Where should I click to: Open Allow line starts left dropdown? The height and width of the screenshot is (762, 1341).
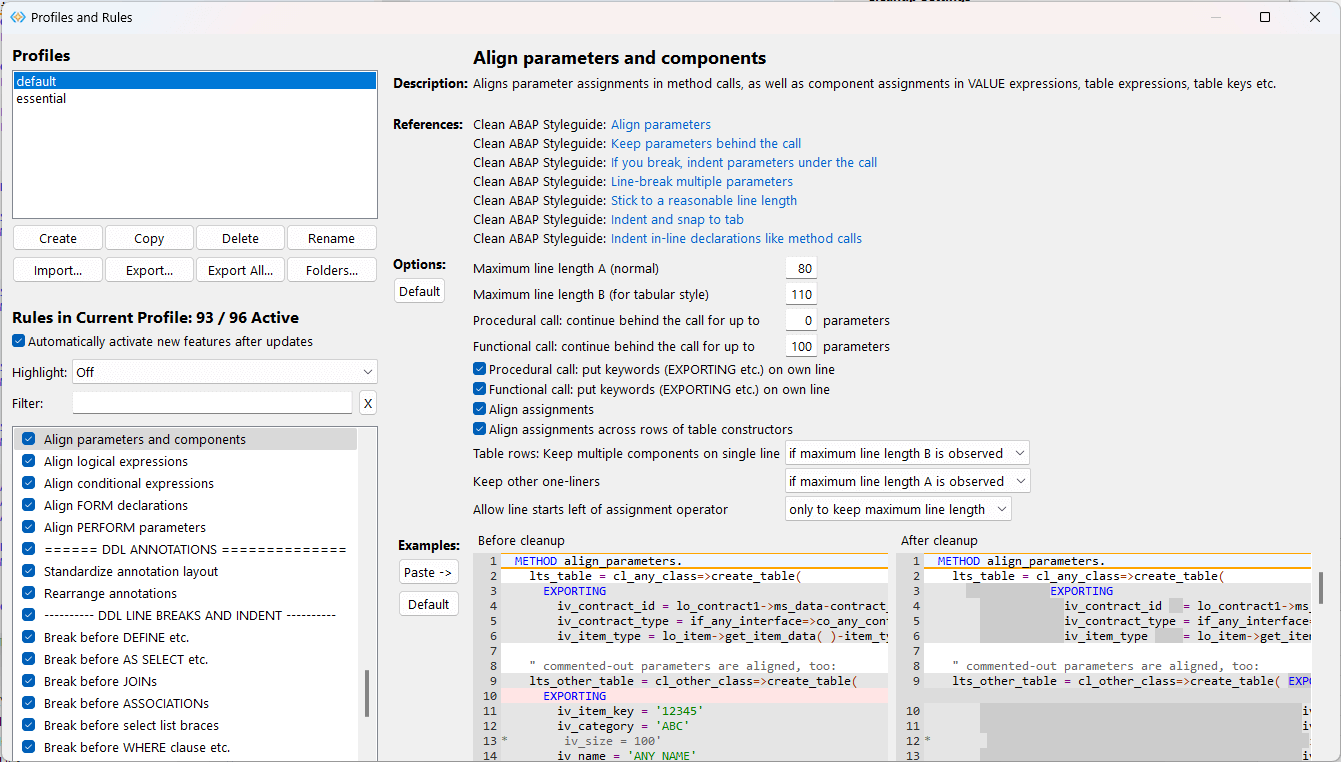898,509
